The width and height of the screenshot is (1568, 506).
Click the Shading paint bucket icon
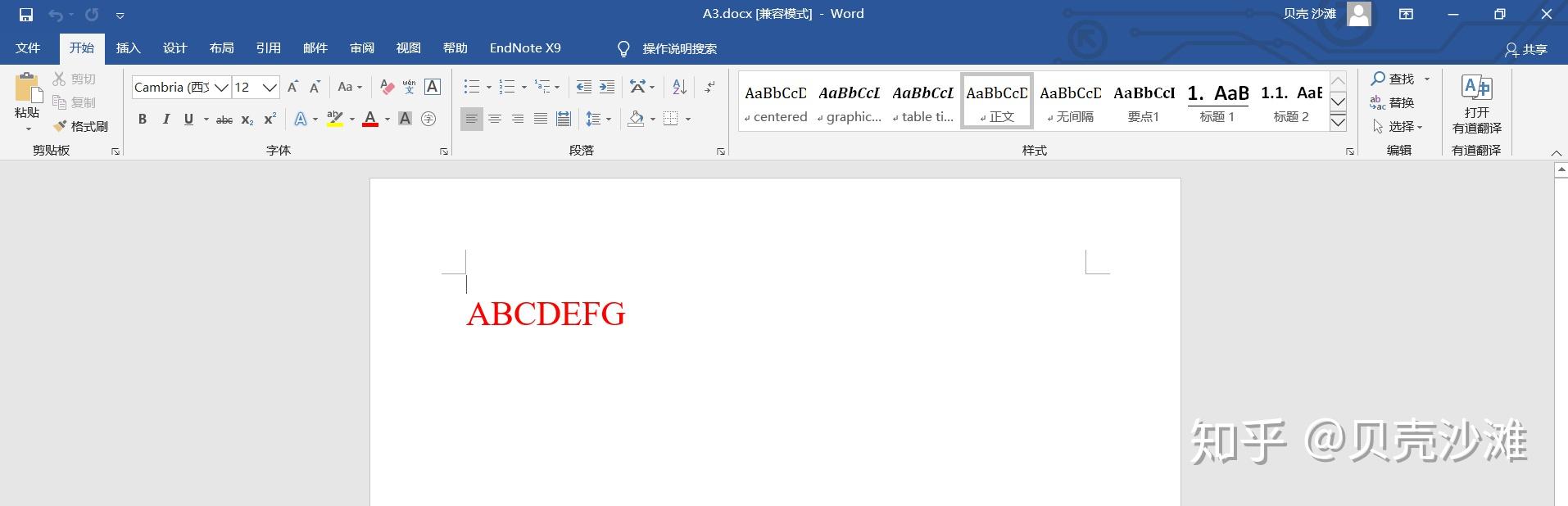[636, 119]
